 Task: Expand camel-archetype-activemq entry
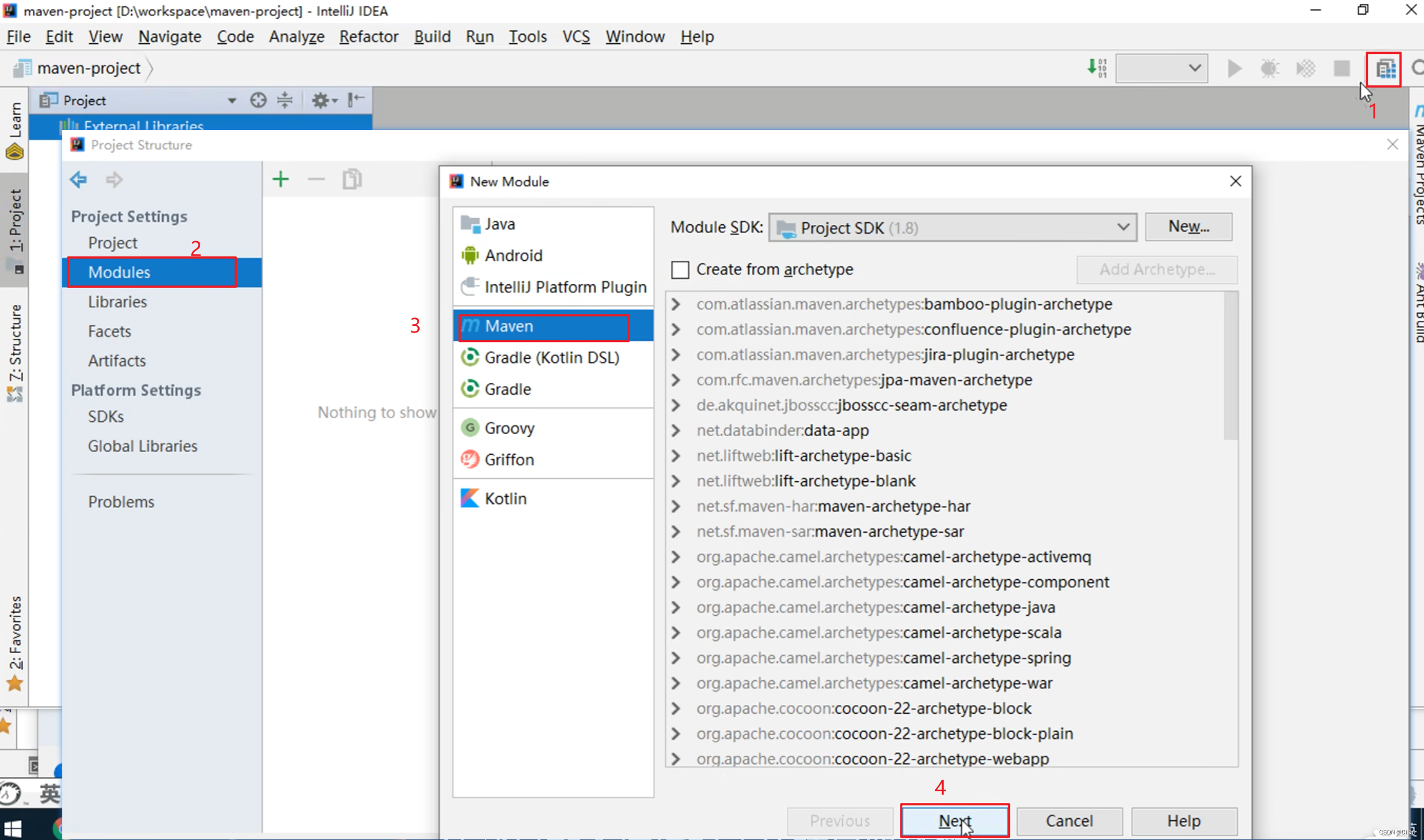(676, 557)
